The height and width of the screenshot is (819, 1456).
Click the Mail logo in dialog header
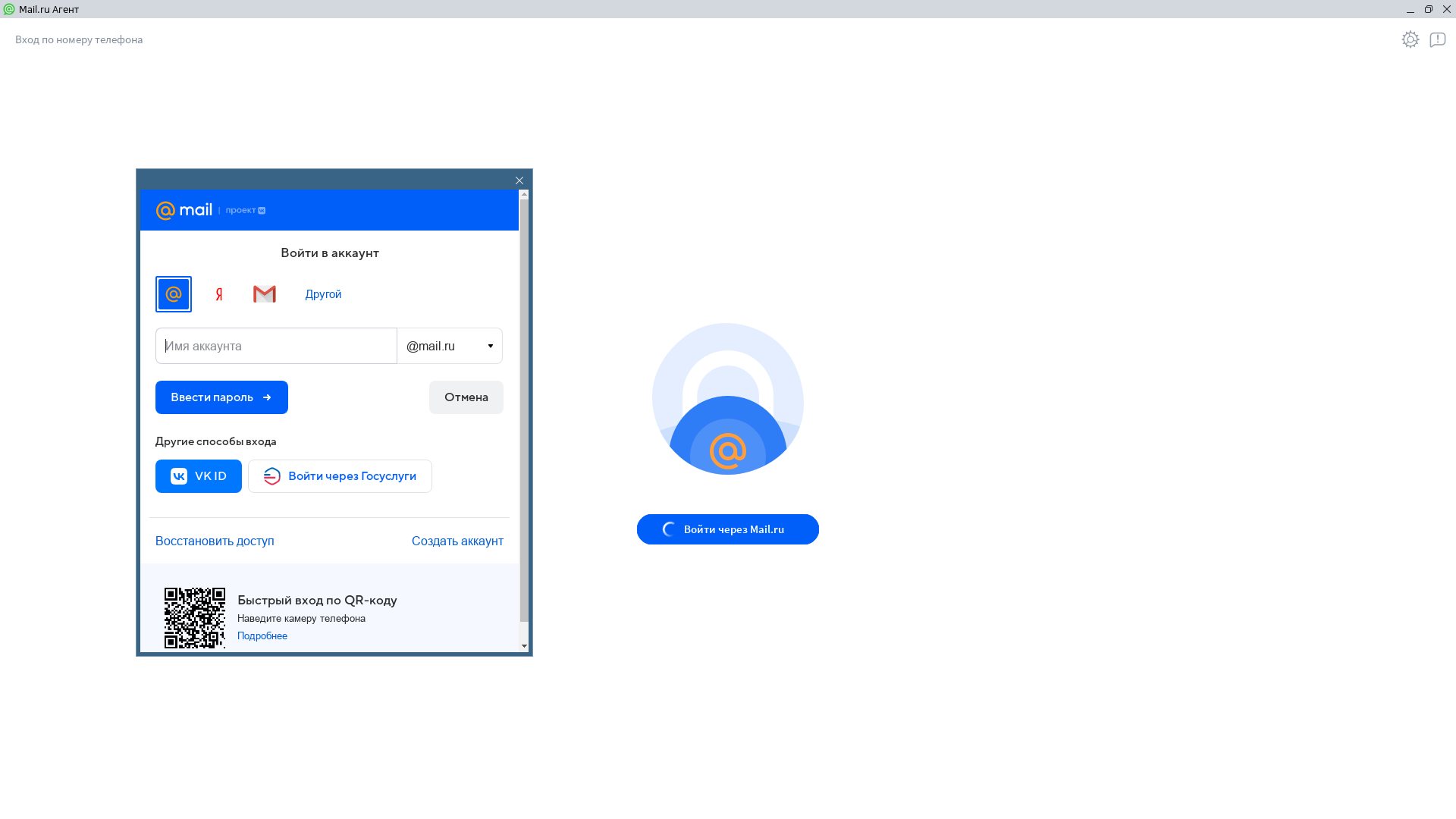(184, 210)
